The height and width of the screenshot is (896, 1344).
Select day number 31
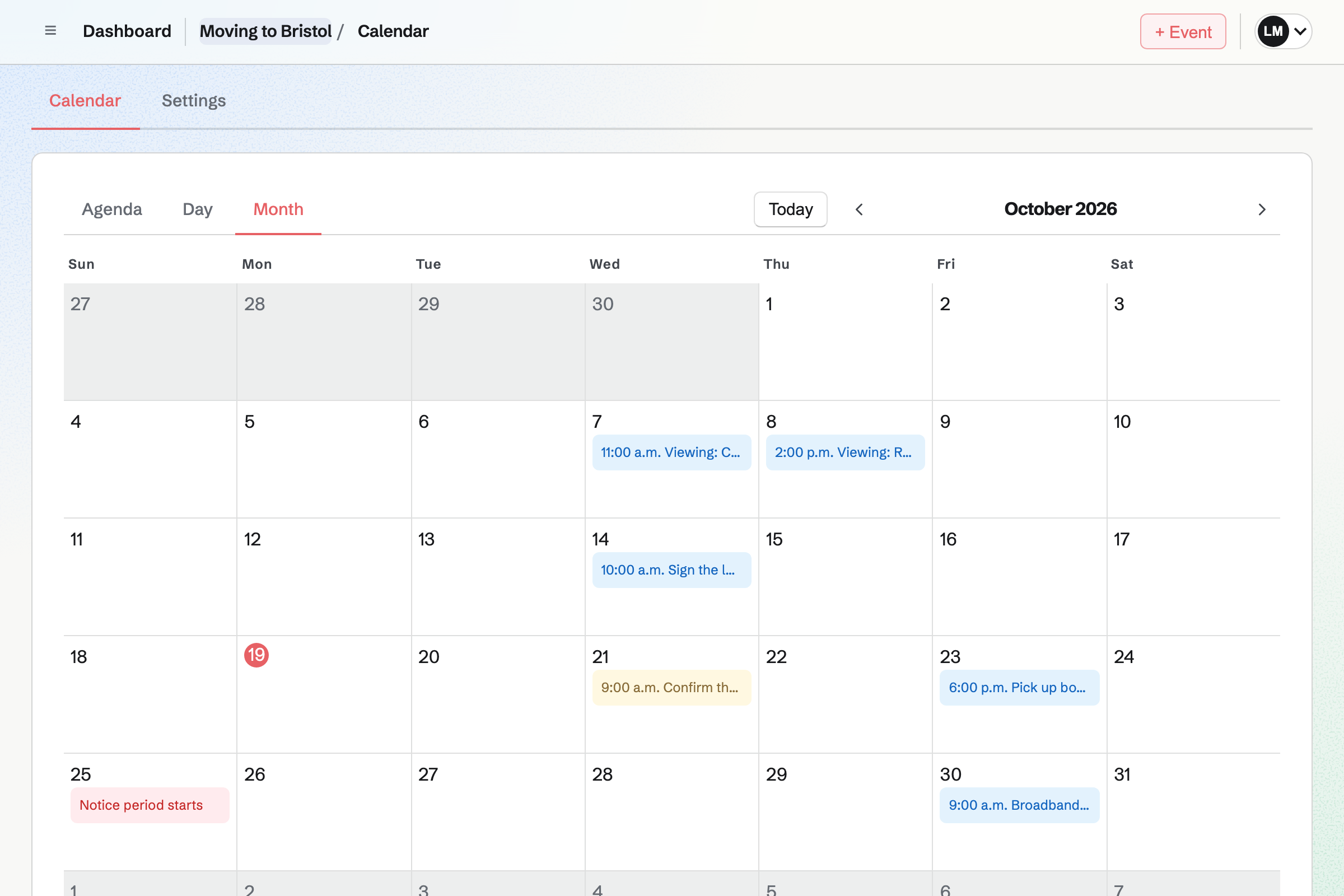1122,774
